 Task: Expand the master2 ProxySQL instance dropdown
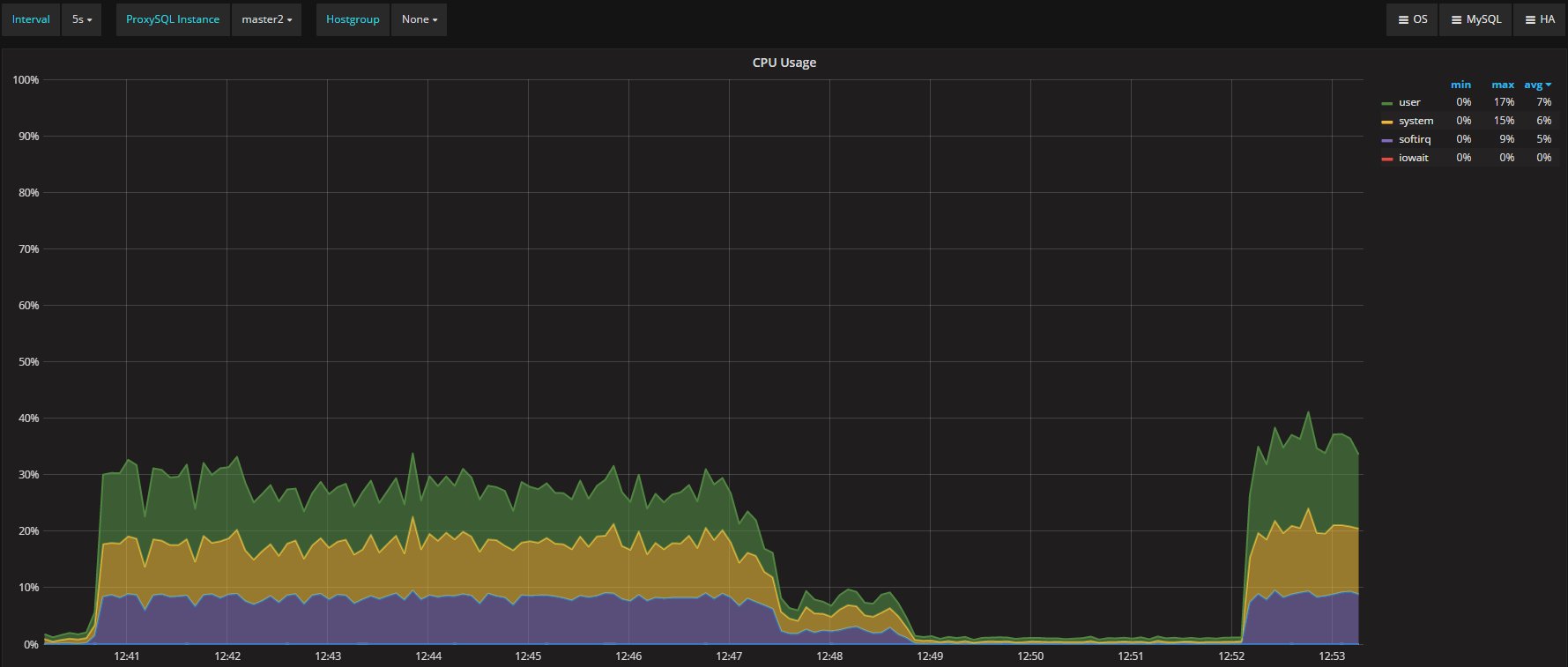266,19
